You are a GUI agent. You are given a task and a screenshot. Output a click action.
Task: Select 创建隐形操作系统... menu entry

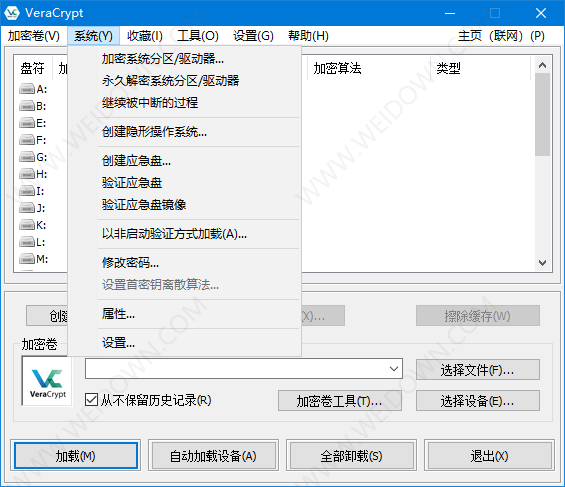click(x=184, y=132)
